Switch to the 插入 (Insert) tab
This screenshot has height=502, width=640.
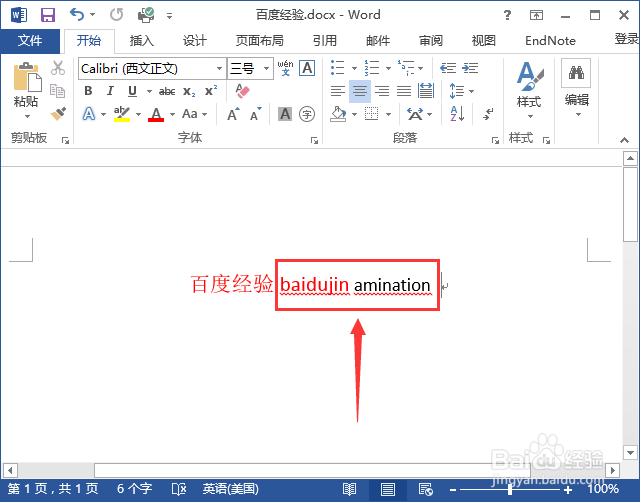point(142,40)
